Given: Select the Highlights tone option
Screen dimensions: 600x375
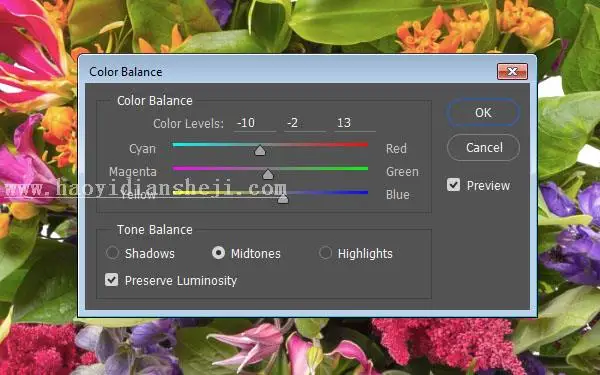Looking at the screenshot, I should pyautogui.click(x=325, y=253).
